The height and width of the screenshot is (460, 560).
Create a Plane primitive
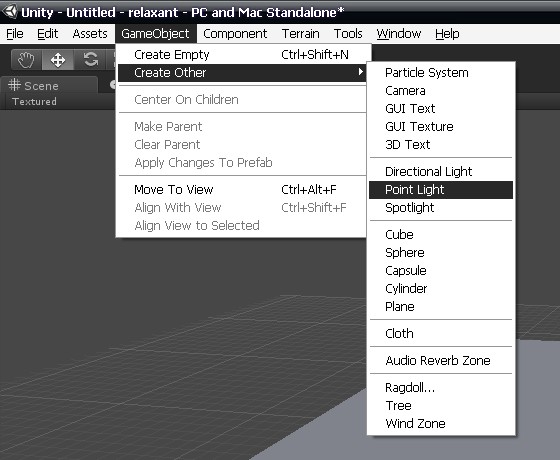point(441,307)
